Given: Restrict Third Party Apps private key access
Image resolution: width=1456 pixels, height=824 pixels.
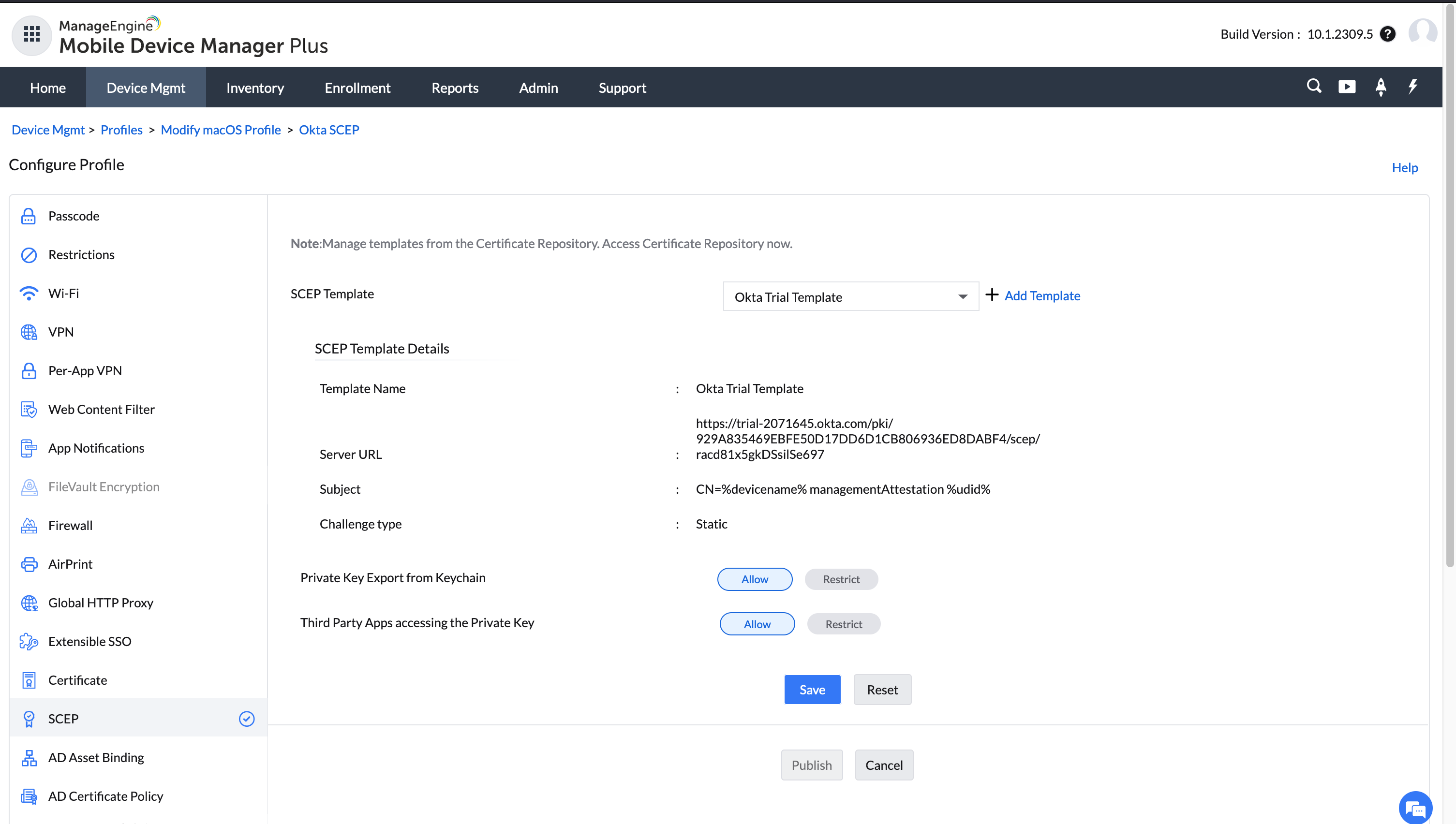Looking at the screenshot, I should point(844,624).
